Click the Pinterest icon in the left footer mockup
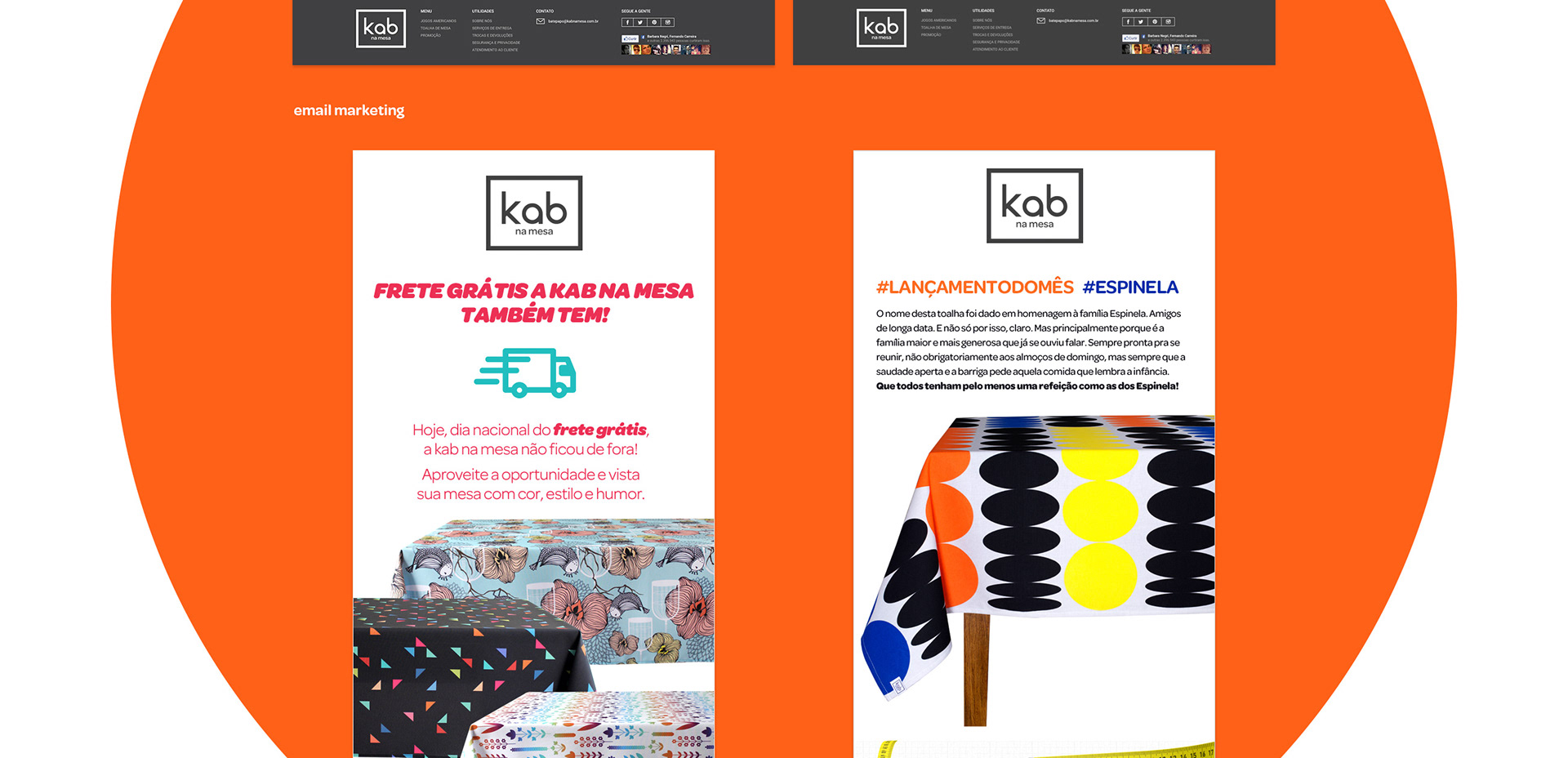The width and height of the screenshot is (1568, 758). coord(654,22)
